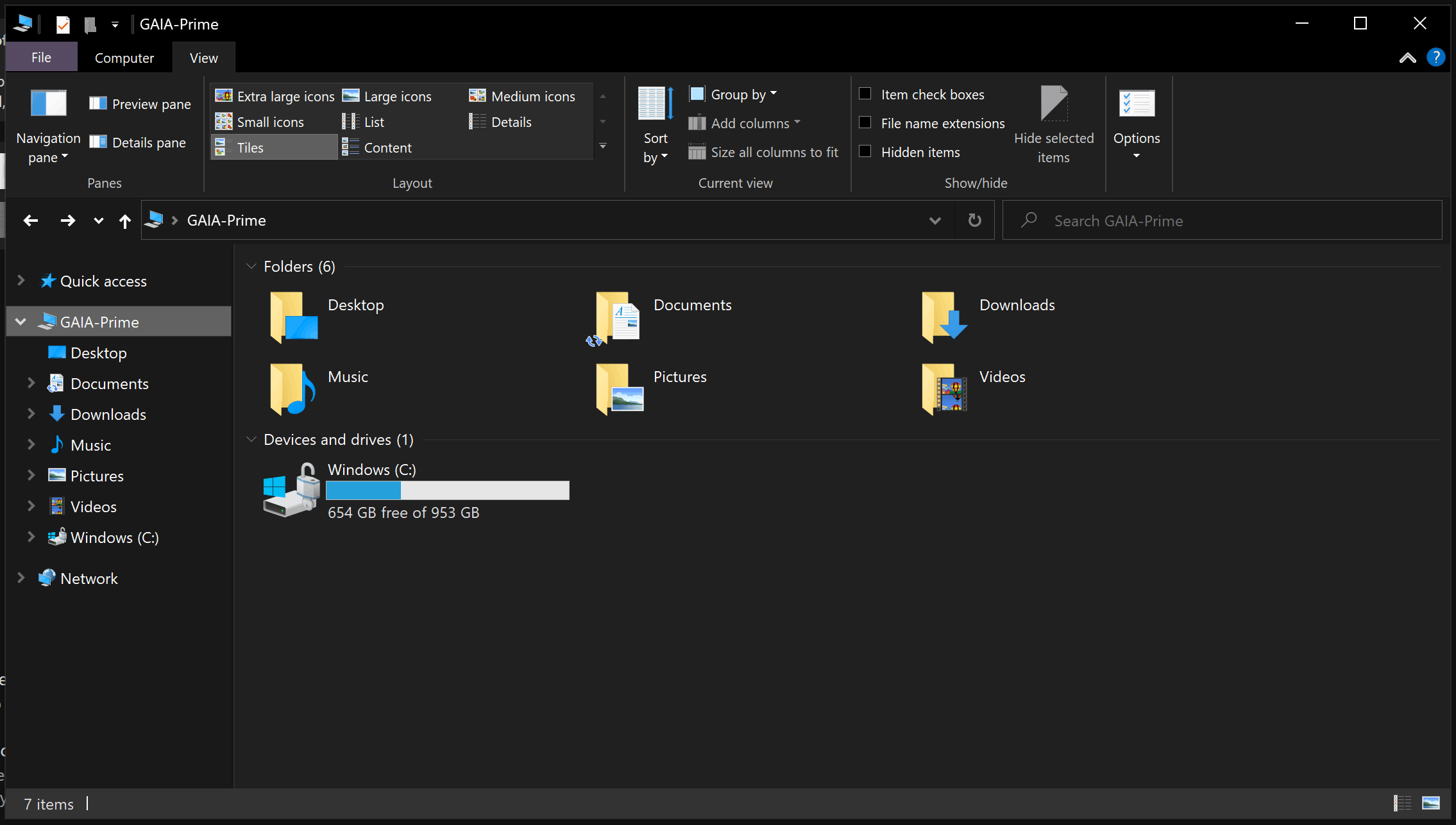The width and height of the screenshot is (1456, 825).
Task: Click the Preview pane icon
Action: 98,103
